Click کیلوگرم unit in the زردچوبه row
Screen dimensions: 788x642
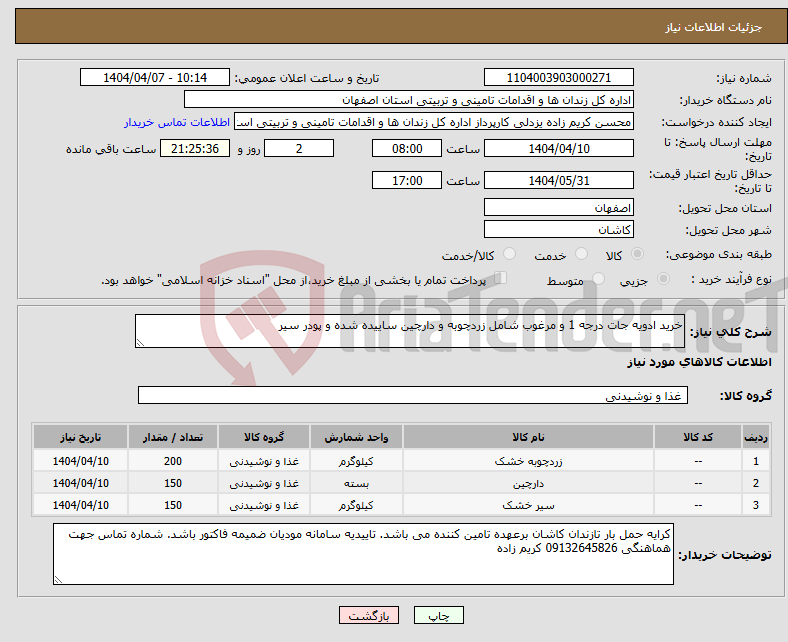pos(356,461)
